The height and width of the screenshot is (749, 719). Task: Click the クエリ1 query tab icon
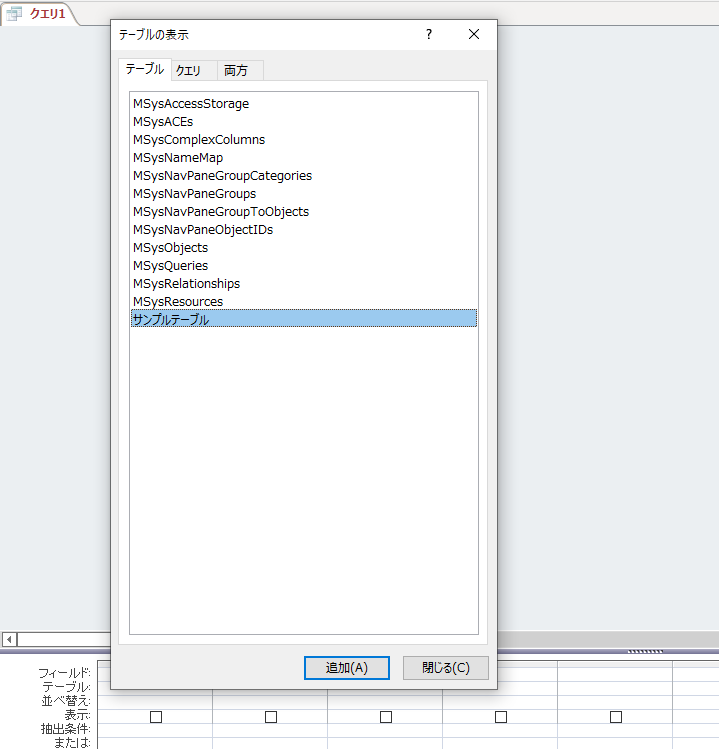point(14,14)
